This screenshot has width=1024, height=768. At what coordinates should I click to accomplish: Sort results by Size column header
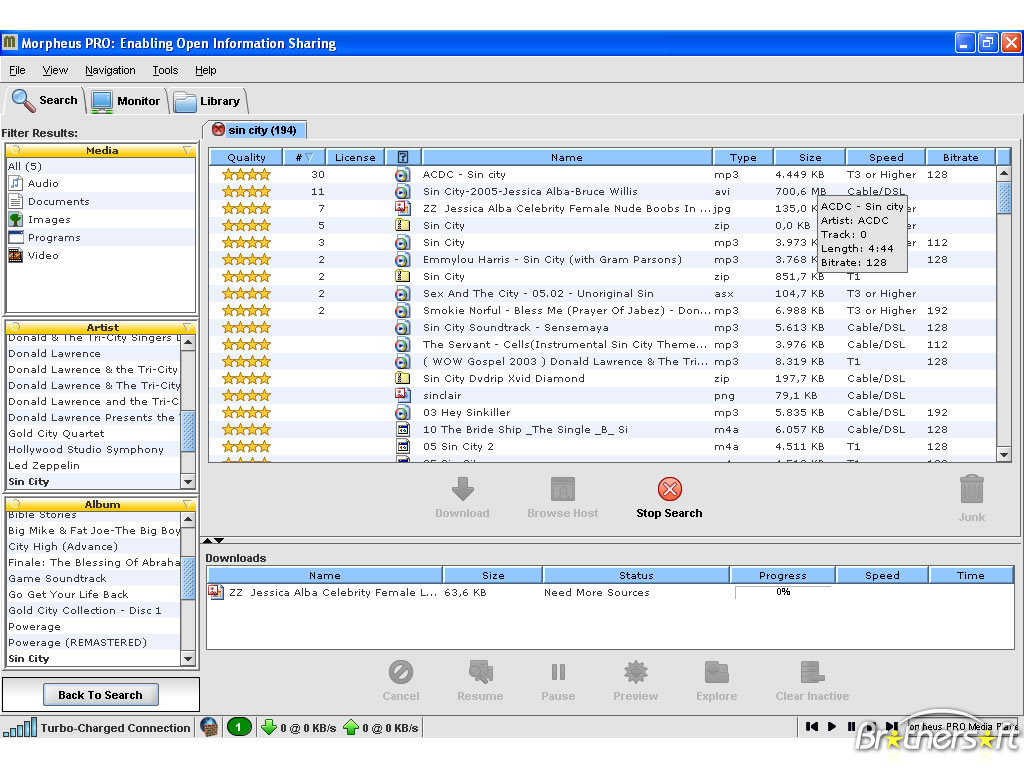pos(810,157)
